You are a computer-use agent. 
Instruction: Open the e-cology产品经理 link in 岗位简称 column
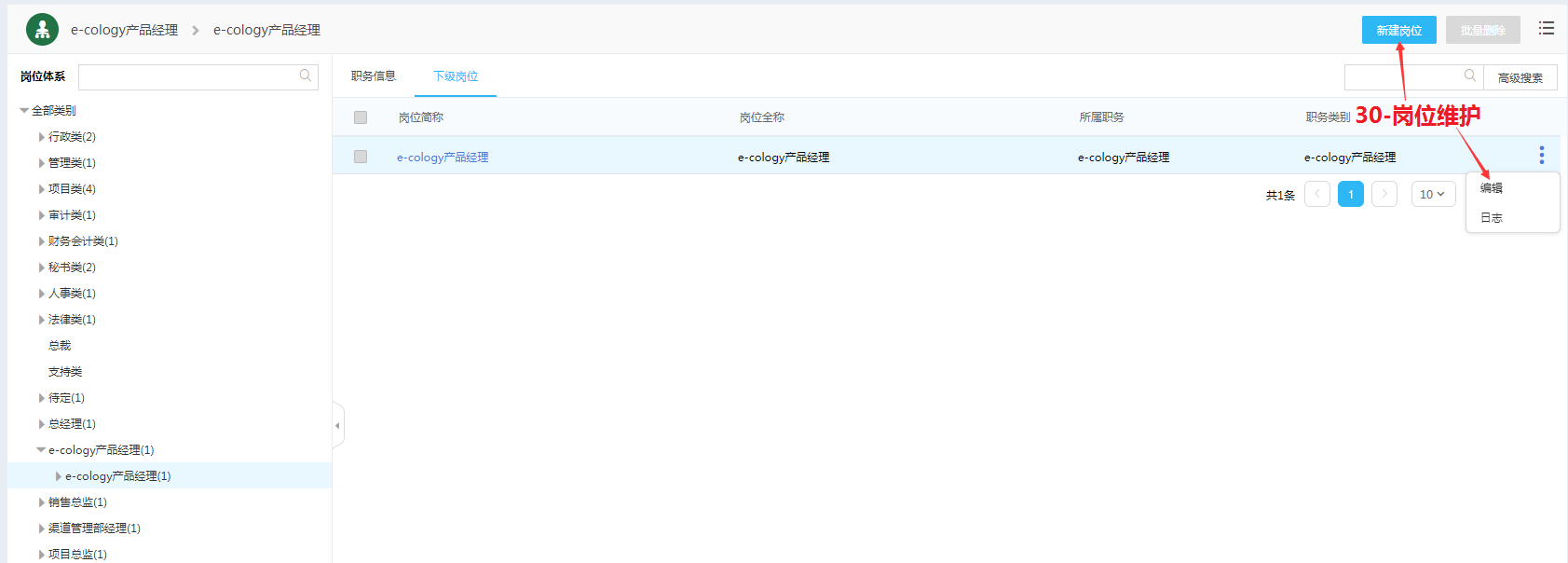[x=443, y=158]
